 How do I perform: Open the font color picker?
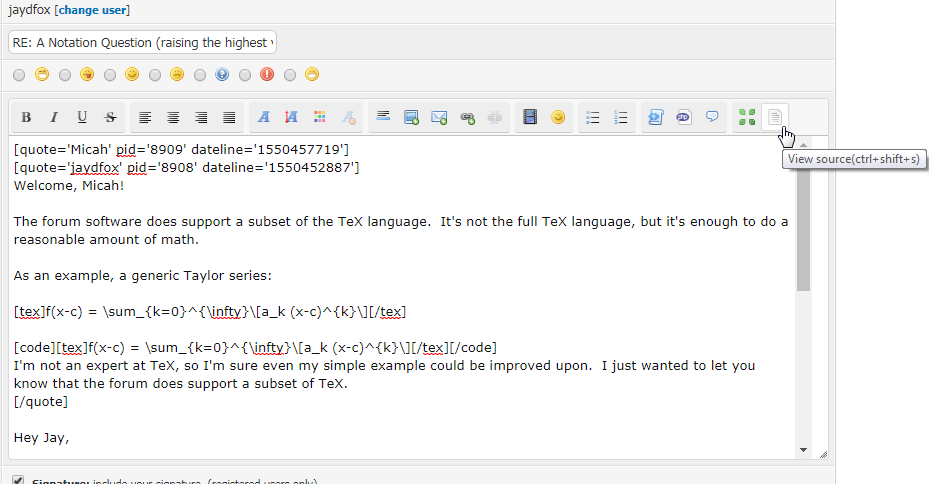pyautogui.click(x=320, y=117)
